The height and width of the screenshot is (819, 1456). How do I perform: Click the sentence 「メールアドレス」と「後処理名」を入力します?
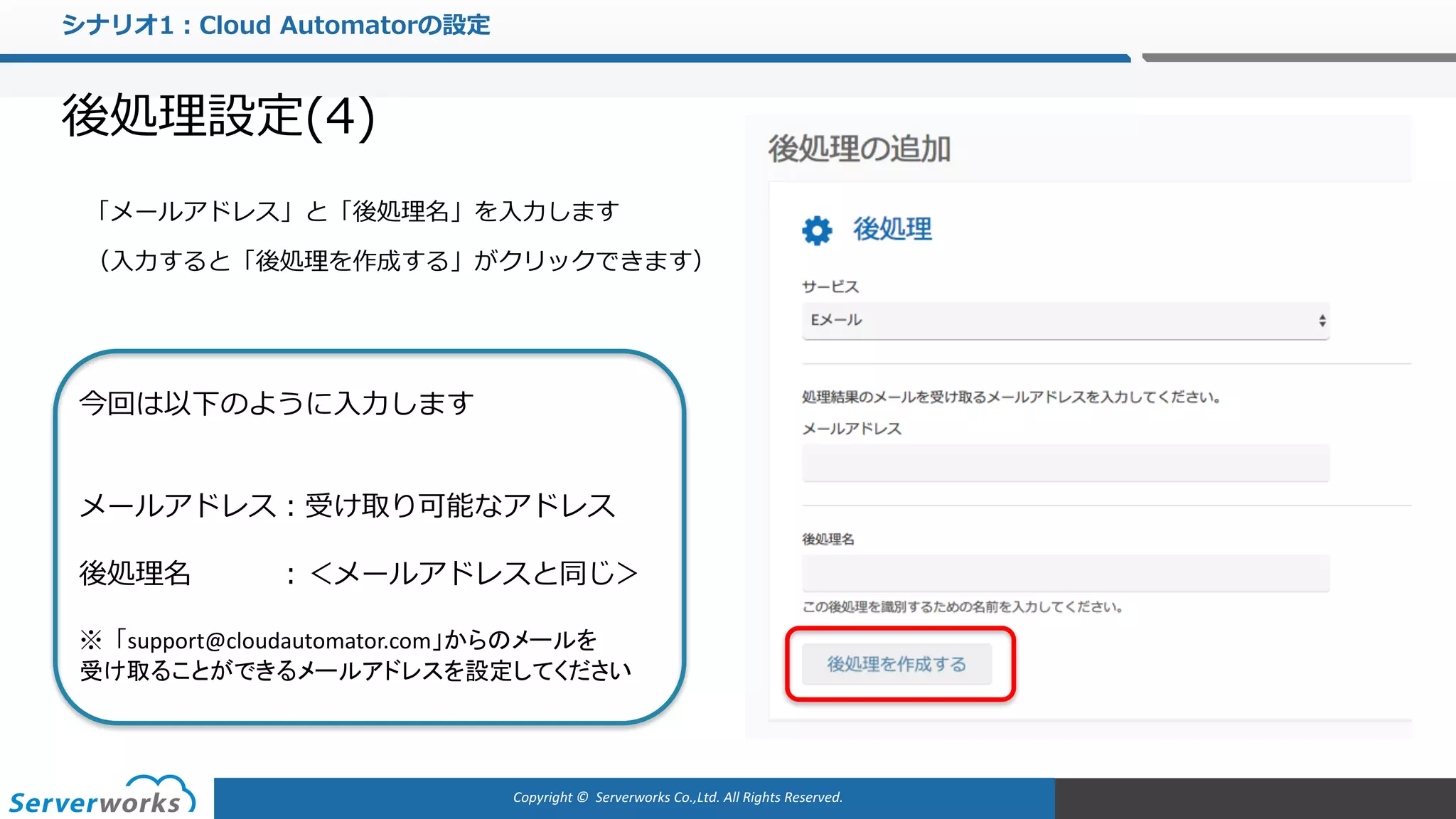[355, 211]
